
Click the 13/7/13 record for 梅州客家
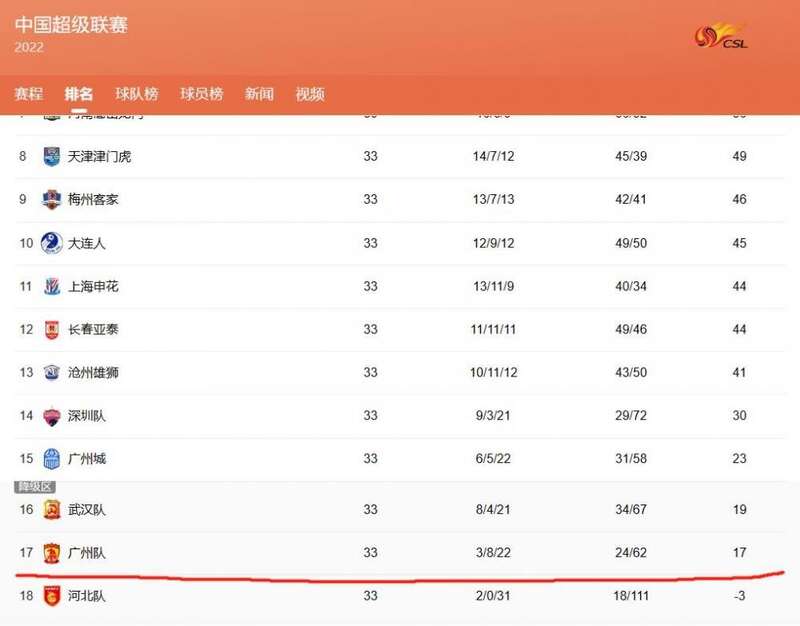pos(493,199)
